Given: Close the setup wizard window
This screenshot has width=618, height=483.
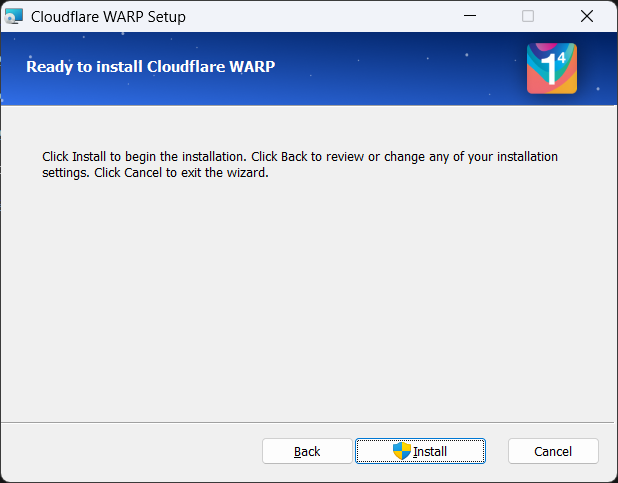Looking at the screenshot, I should 586,16.
